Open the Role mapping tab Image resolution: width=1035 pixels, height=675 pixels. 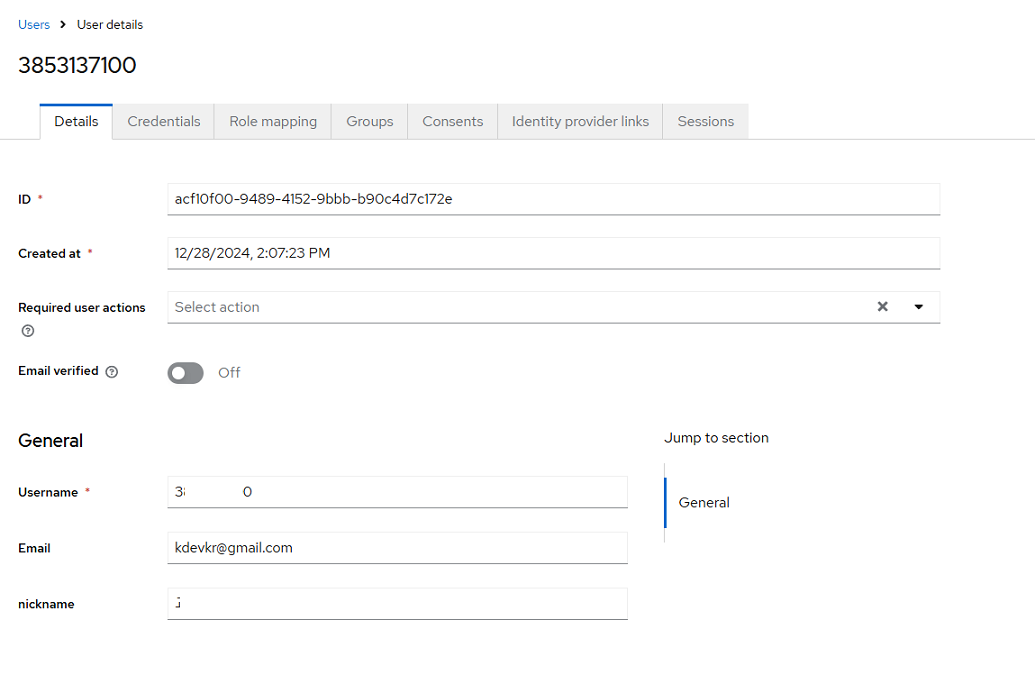273,121
